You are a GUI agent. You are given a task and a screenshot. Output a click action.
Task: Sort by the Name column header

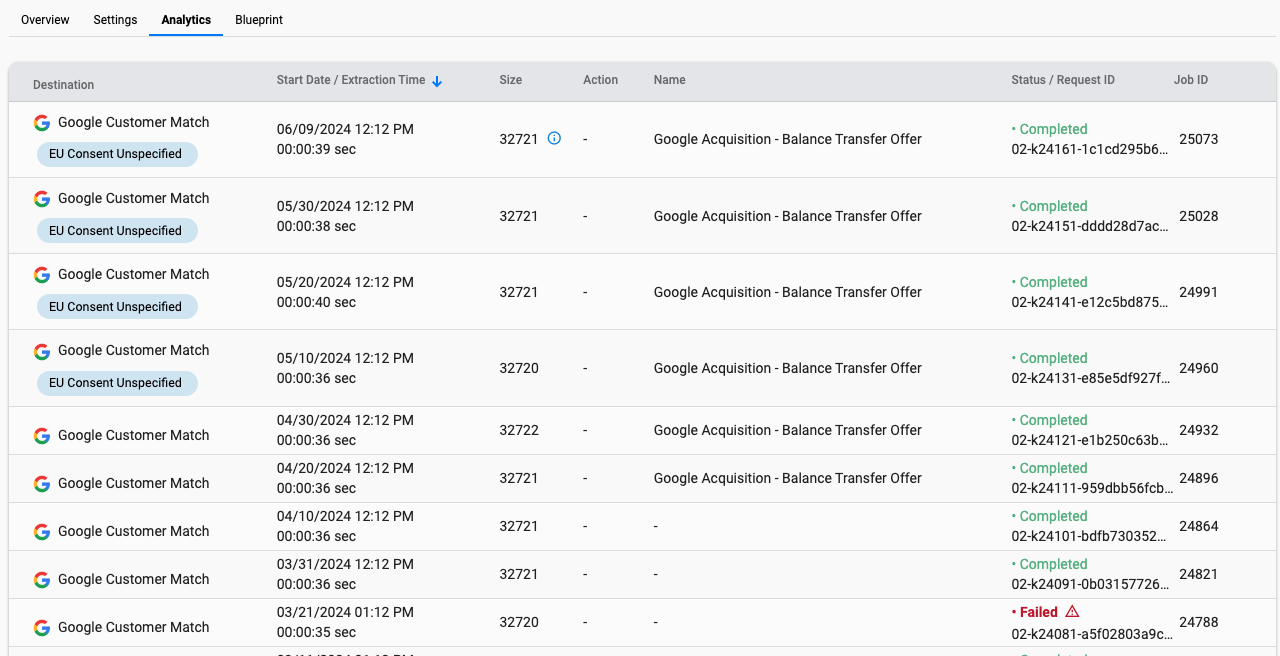pyautogui.click(x=670, y=80)
